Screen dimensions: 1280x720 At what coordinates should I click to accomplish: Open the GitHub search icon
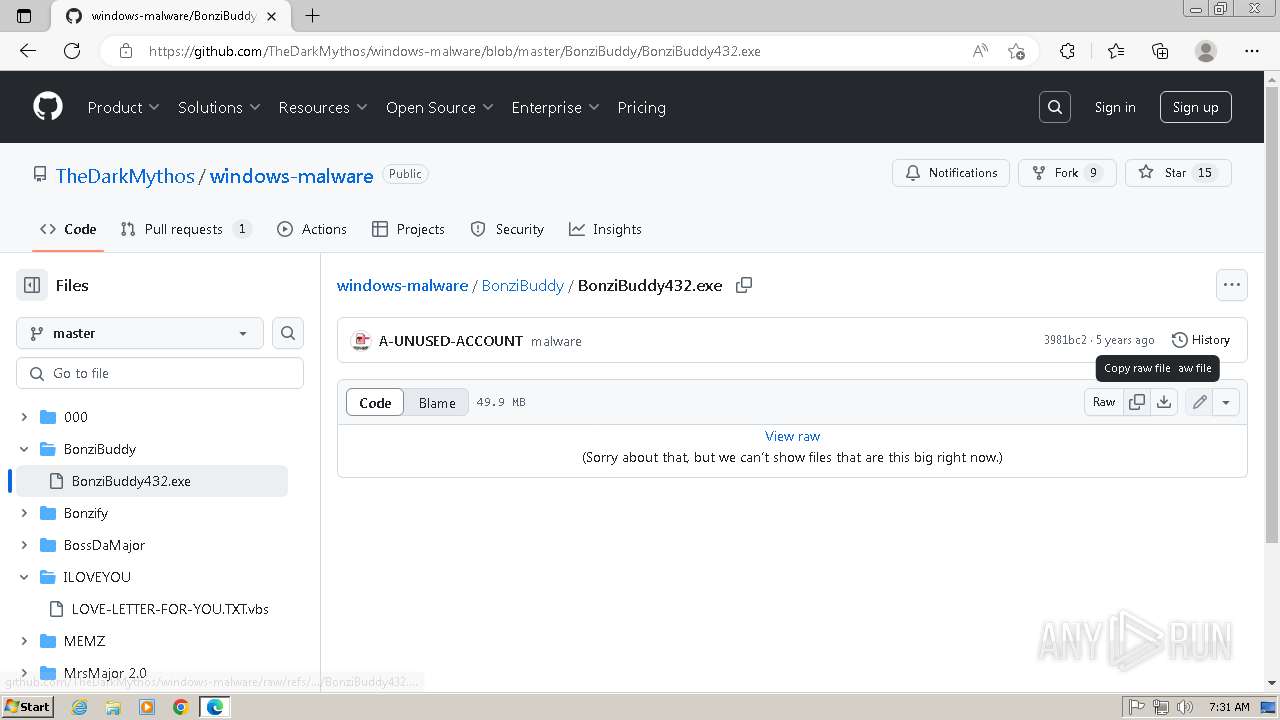pos(1055,107)
